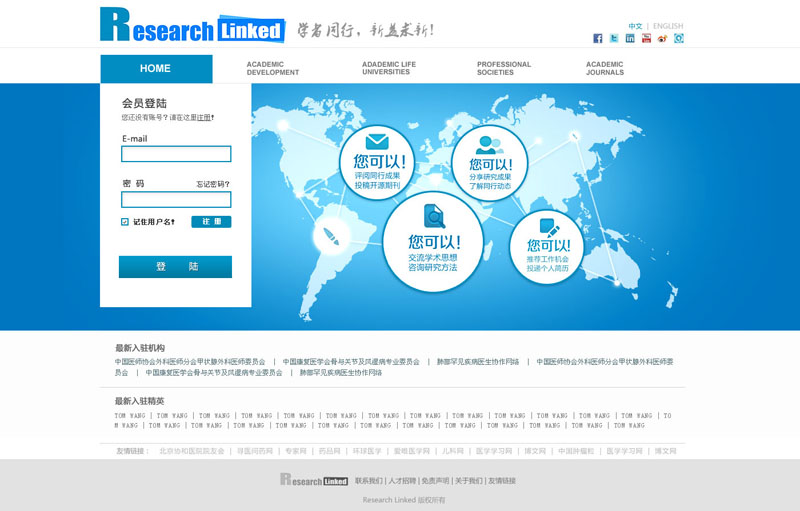Click the note-and-pencil icon in job circle
The width and height of the screenshot is (800, 511).
[x=549, y=227]
